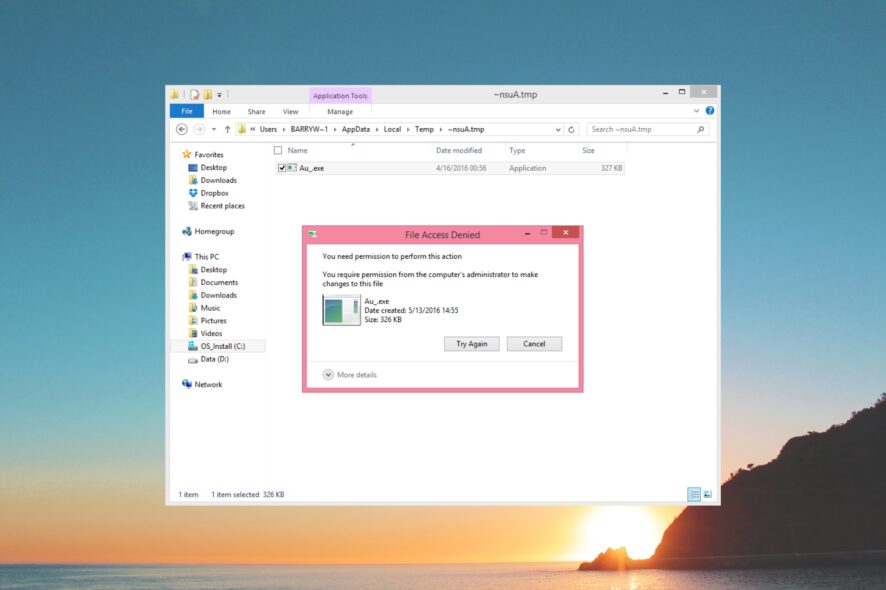Click the Properties quick access icon
Viewport: 886px width, 590px height.
point(194,94)
